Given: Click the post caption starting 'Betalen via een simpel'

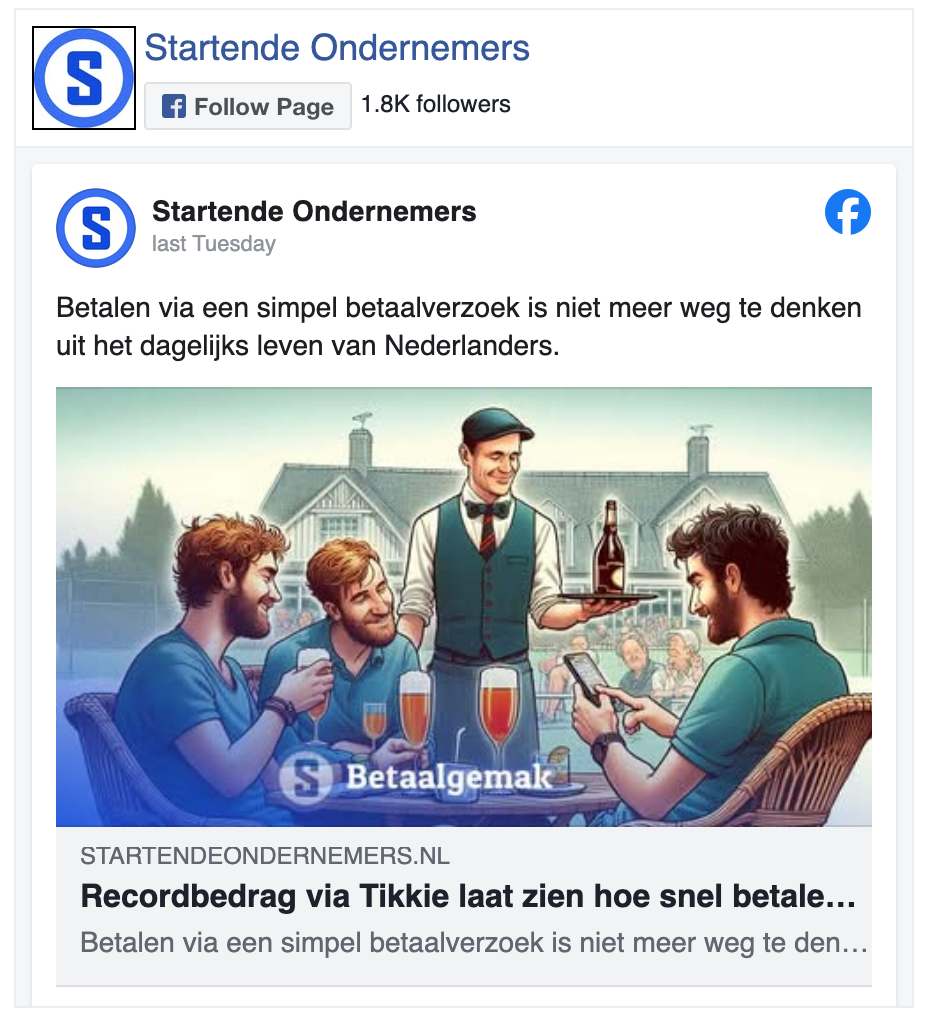Looking at the screenshot, I should [459, 326].
